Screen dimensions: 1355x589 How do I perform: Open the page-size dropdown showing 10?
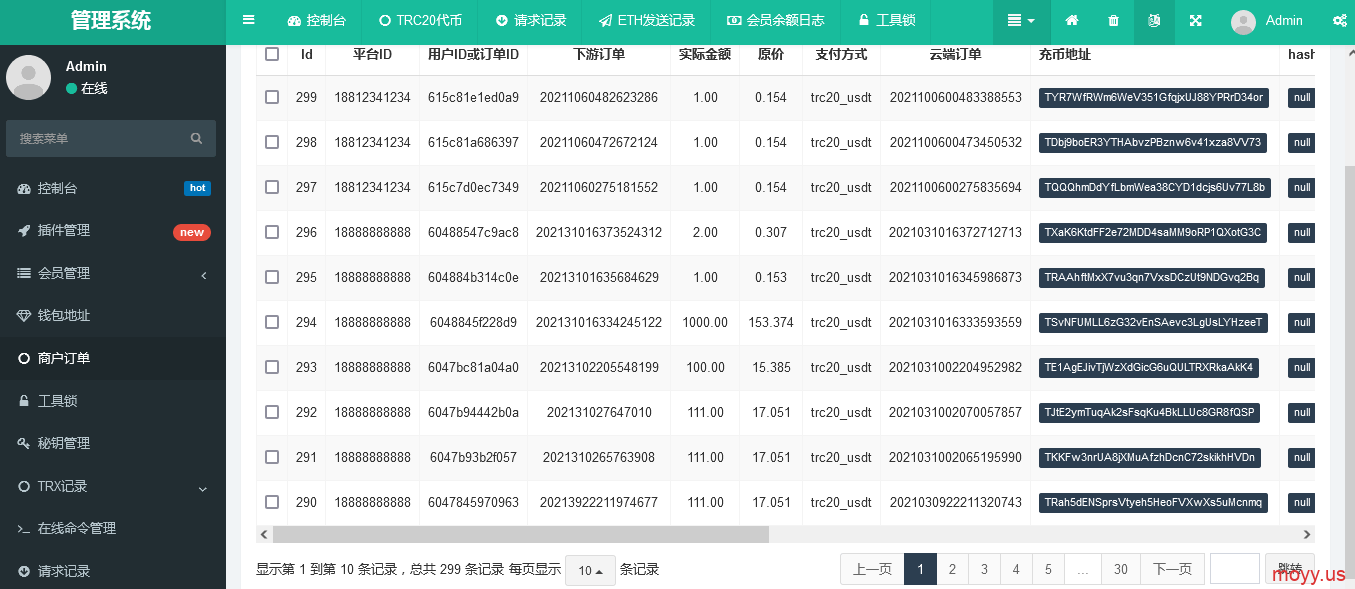(590, 570)
